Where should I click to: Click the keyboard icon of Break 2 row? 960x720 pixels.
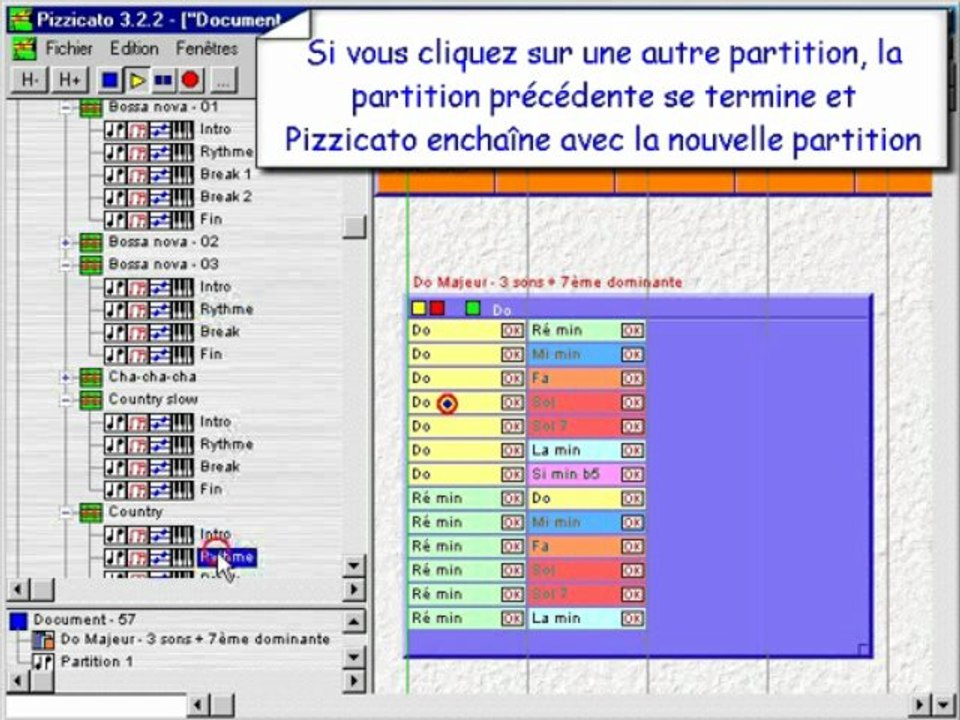coord(182,197)
